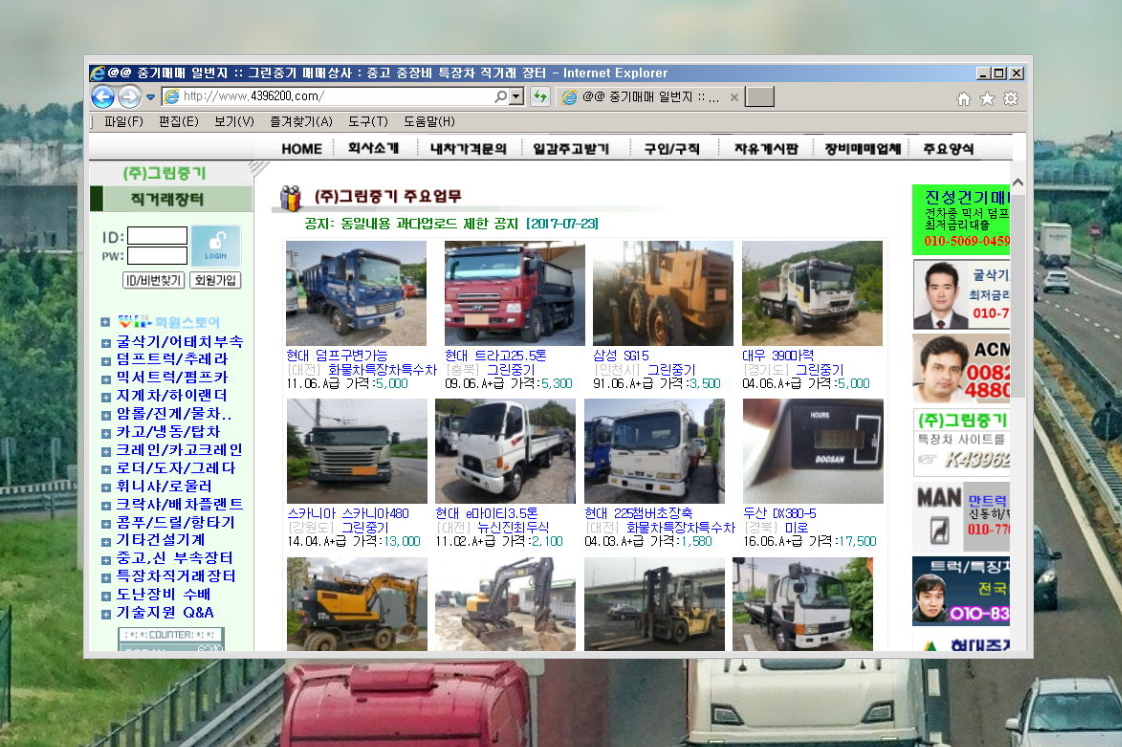Open 현대 e마이티3.5톤 truck thumbnail
Viewport: 1122px width, 747px height.
(x=505, y=451)
